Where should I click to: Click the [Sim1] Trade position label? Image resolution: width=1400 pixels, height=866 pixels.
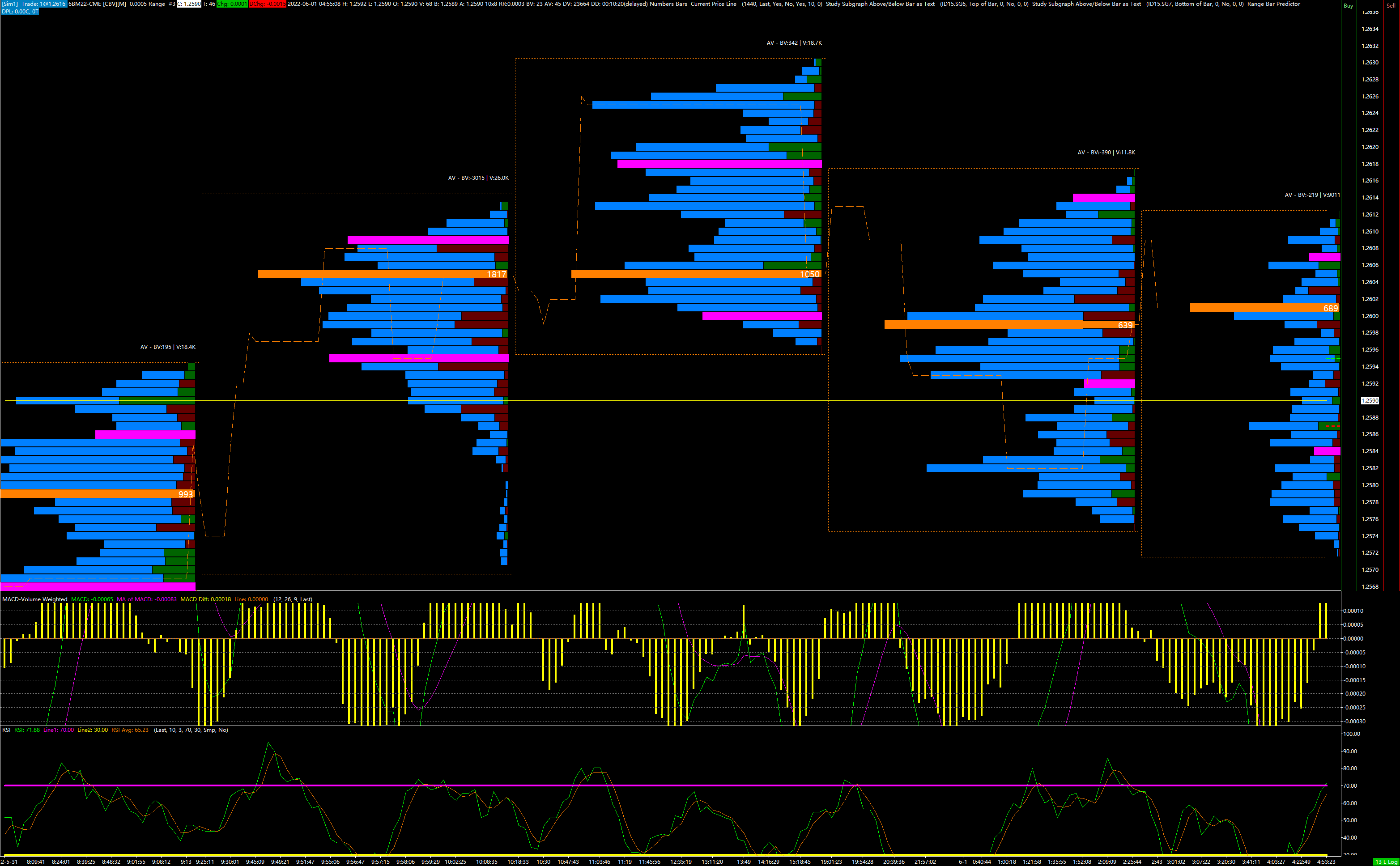pos(34,4)
